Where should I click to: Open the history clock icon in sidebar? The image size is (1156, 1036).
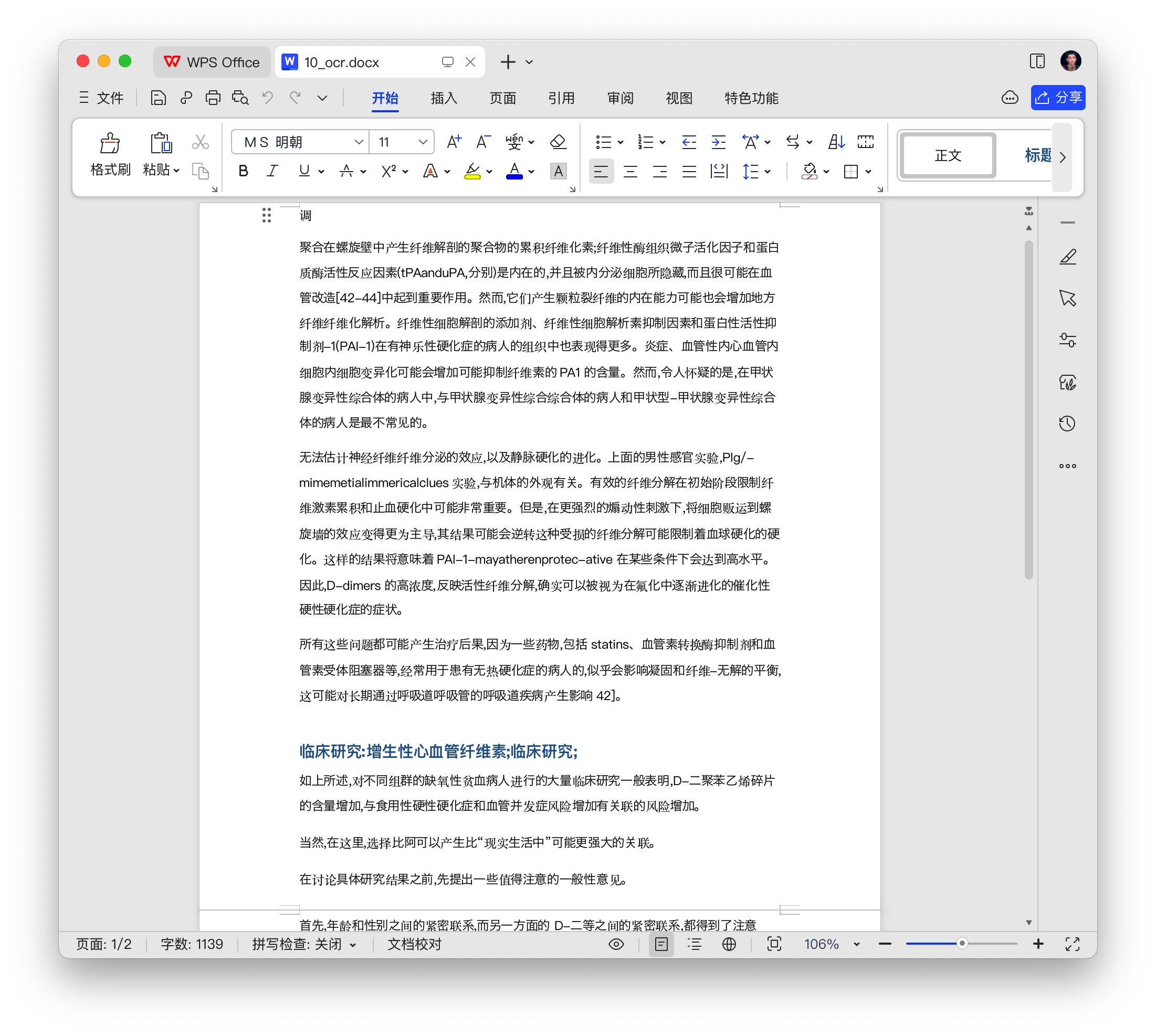[1067, 424]
